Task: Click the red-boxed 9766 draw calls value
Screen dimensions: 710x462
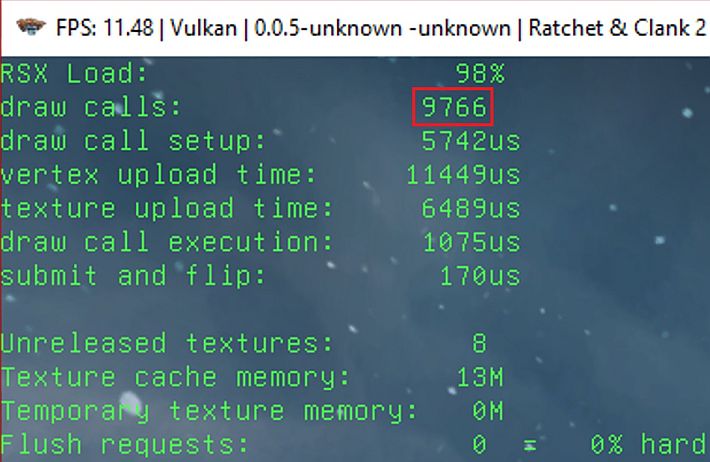Action: 453,107
